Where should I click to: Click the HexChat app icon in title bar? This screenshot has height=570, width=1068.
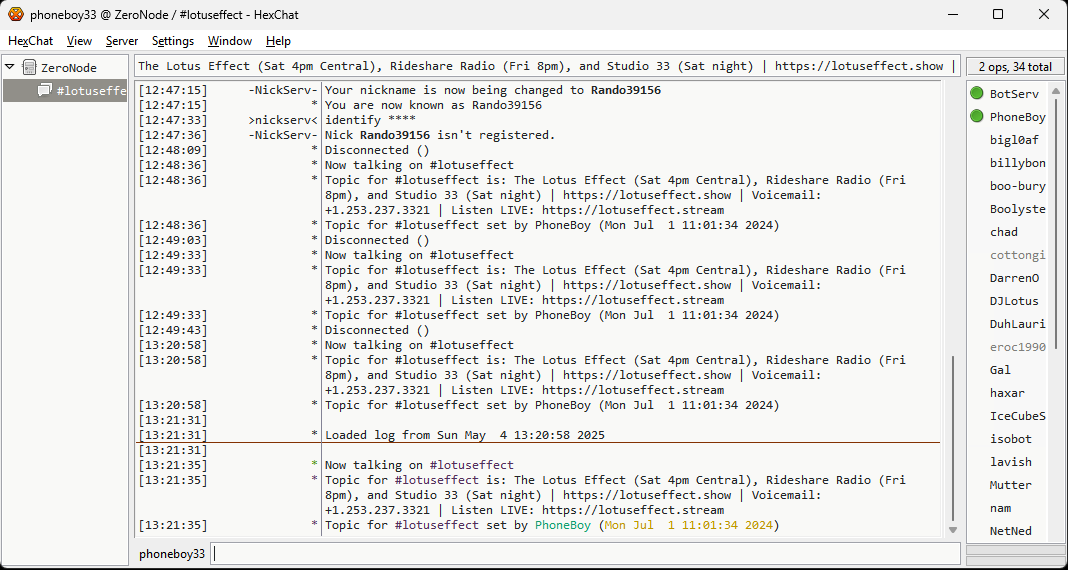(17, 15)
